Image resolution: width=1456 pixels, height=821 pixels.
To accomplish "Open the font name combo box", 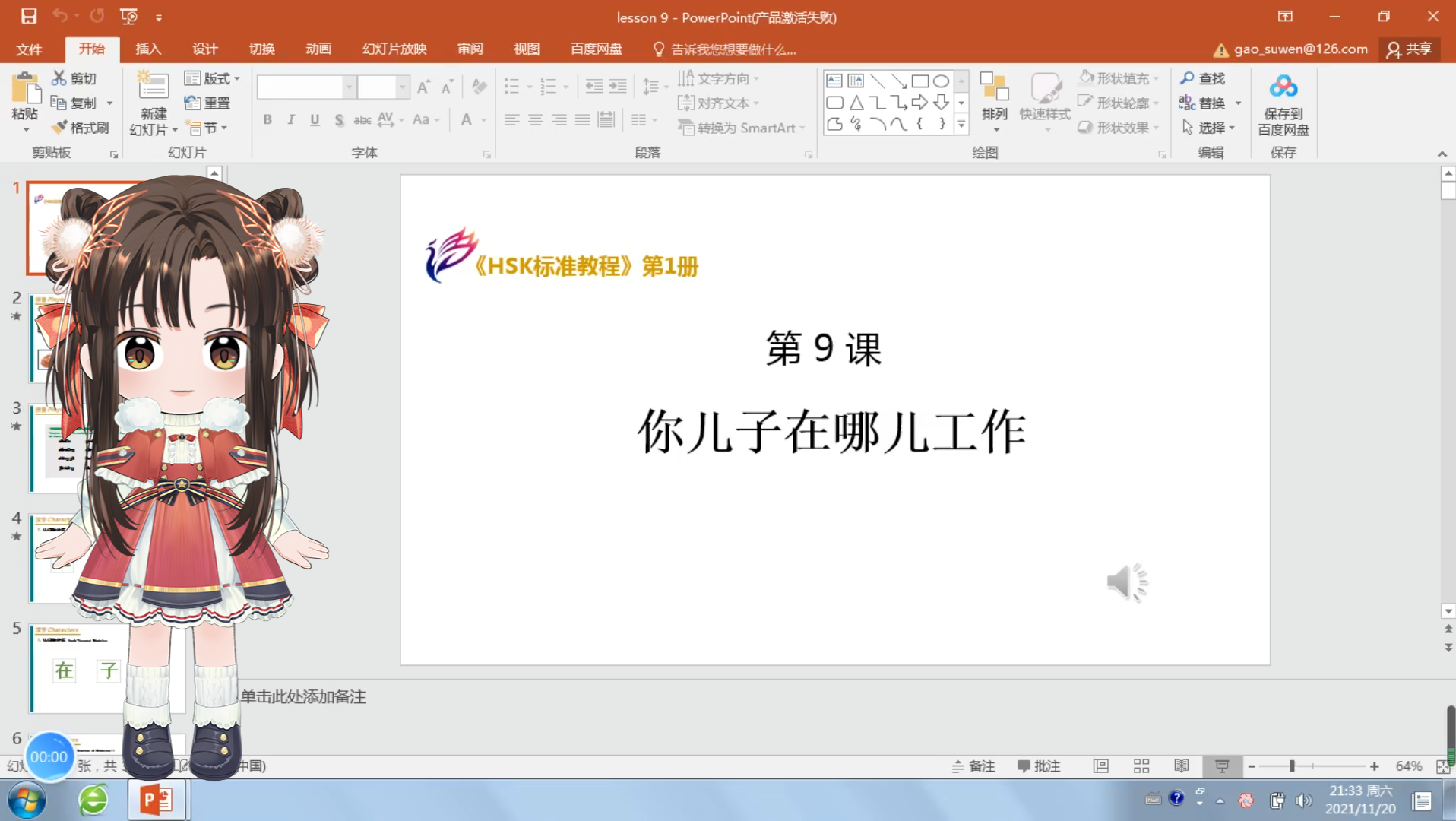I will 306,87.
